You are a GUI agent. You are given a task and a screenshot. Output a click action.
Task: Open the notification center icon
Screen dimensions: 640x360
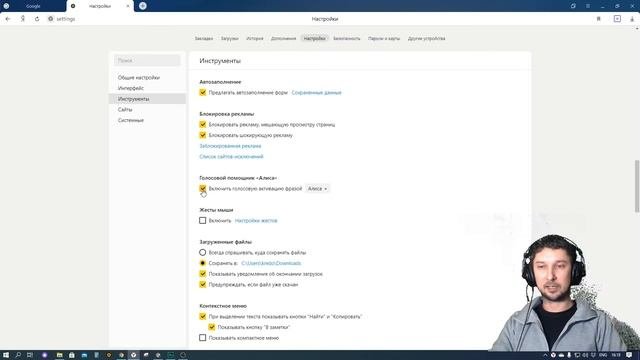click(x=629, y=355)
